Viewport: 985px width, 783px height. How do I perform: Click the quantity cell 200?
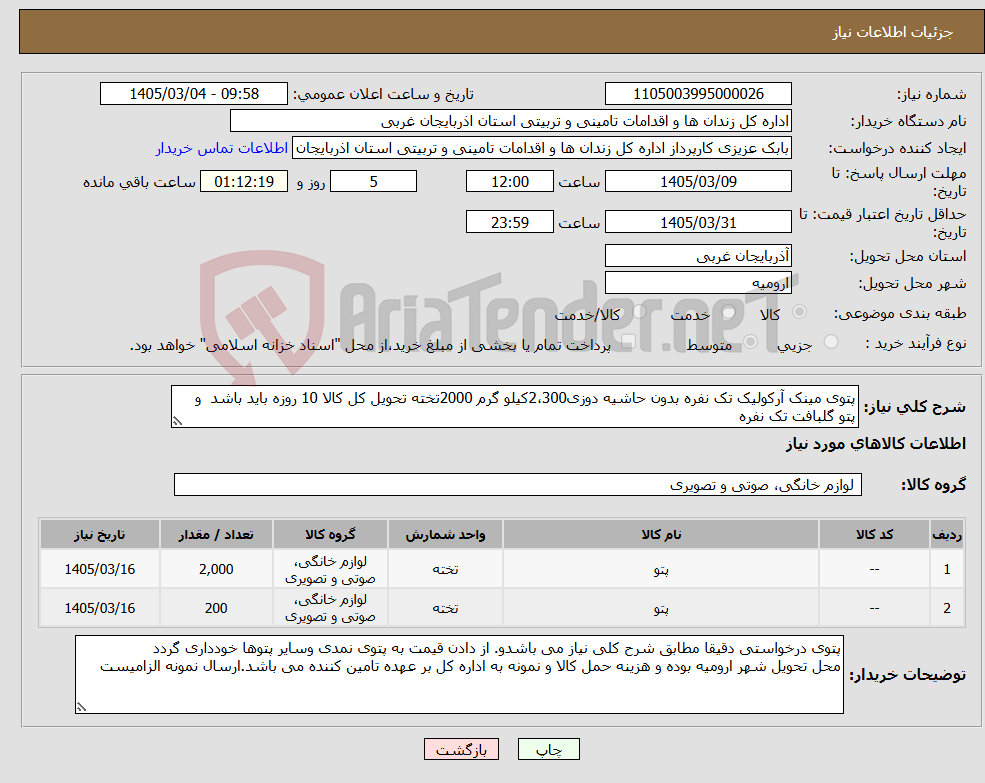click(x=216, y=608)
